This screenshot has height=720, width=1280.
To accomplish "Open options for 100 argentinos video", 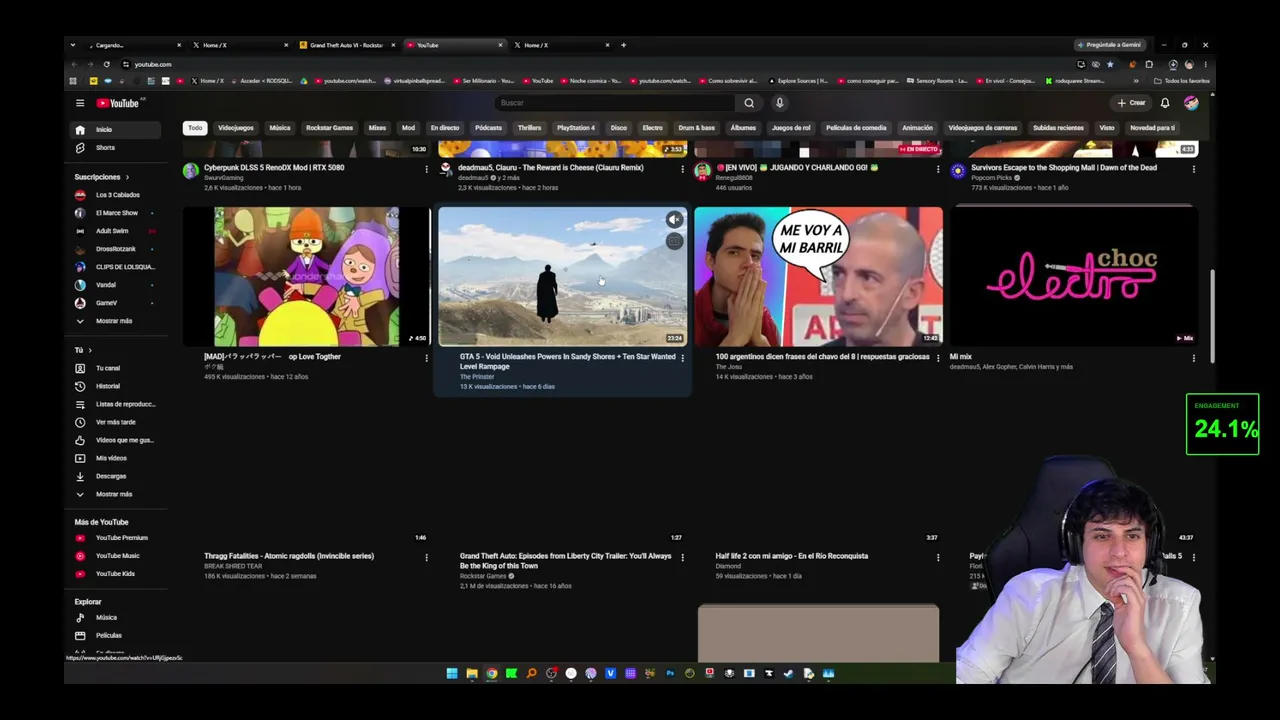I will [x=938, y=358].
